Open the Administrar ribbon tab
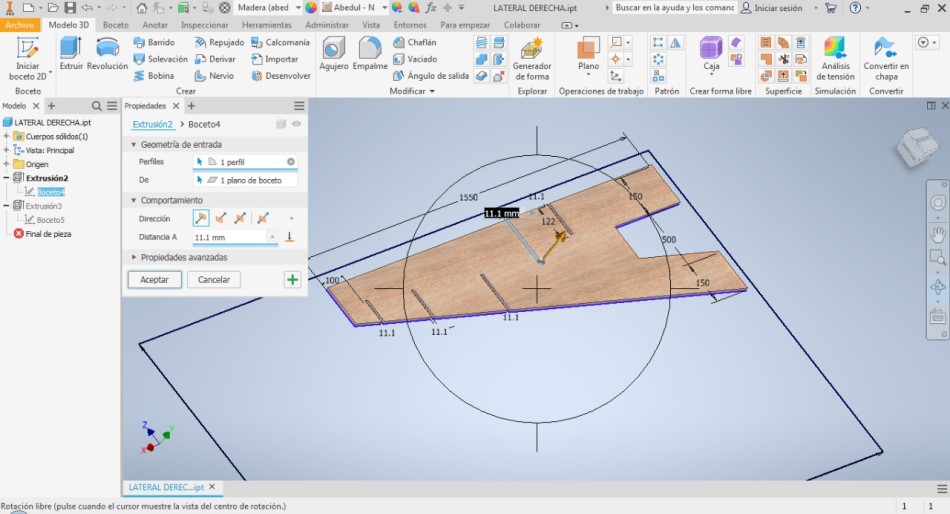This screenshot has height=514, width=950. tap(327, 25)
